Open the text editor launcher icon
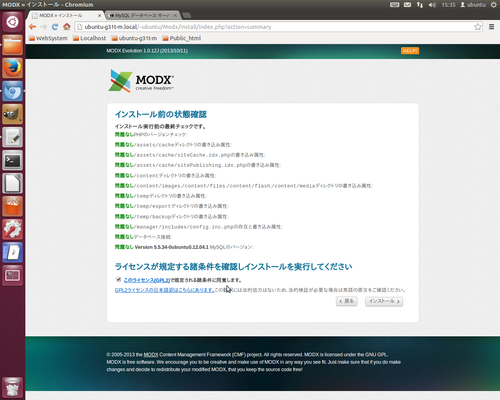 coord(13,137)
